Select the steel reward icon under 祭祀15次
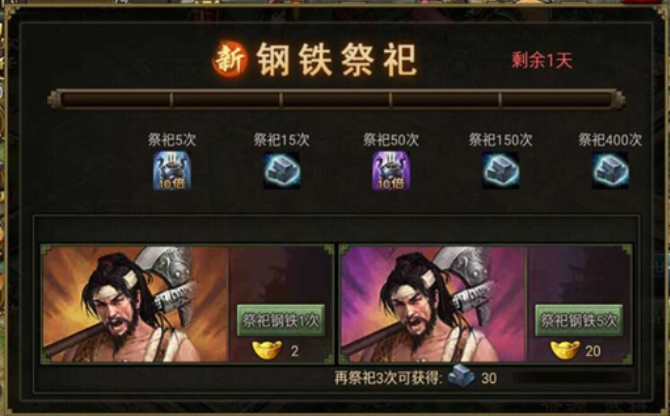The image size is (670, 416). 282,170
